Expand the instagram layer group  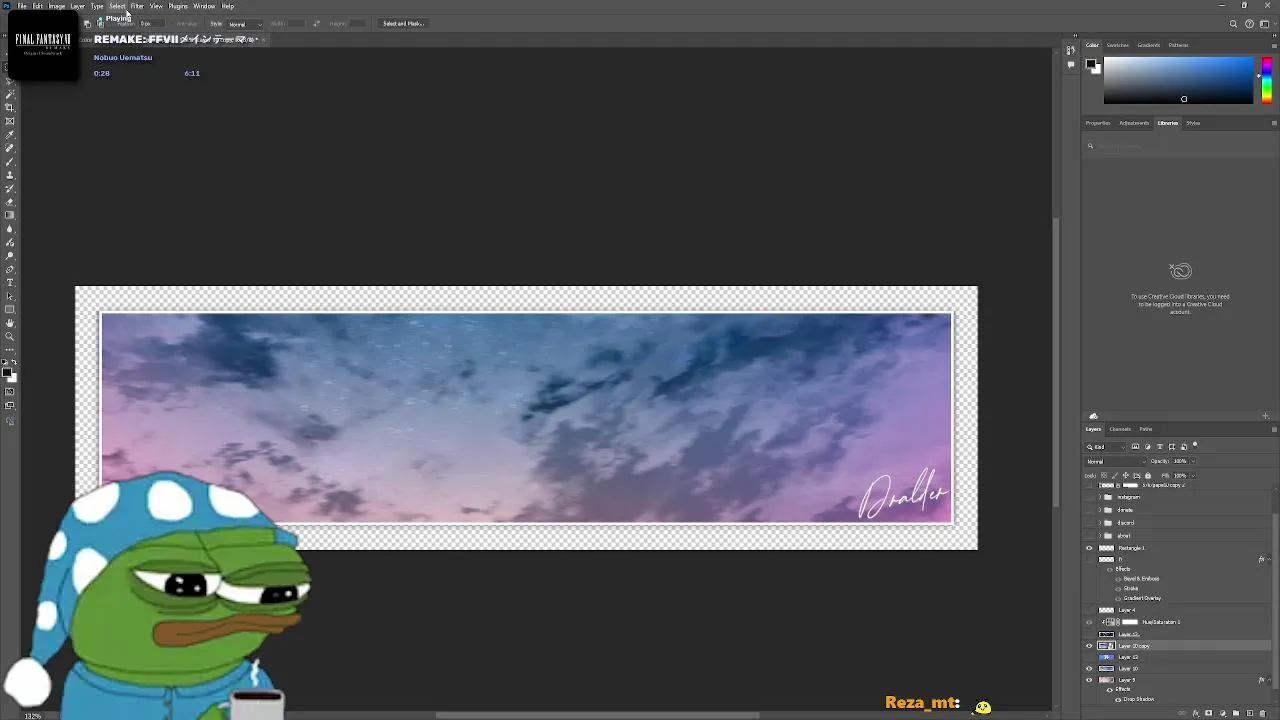tap(1100, 497)
